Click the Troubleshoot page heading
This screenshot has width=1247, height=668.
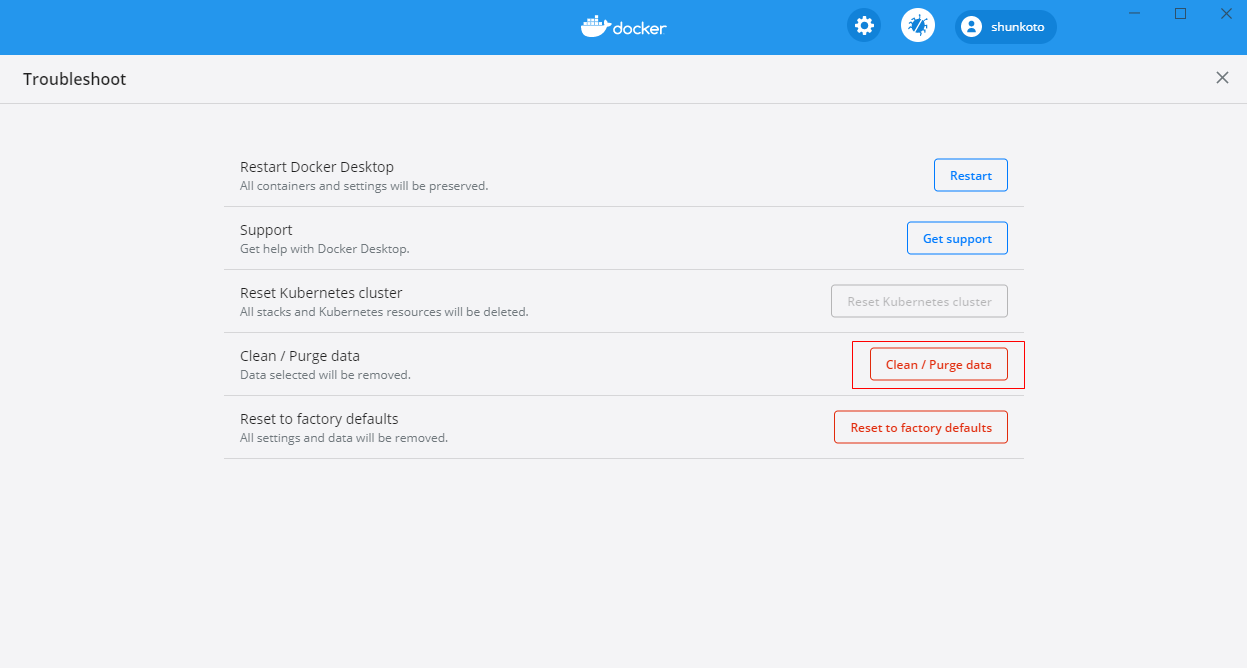[x=75, y=79]
